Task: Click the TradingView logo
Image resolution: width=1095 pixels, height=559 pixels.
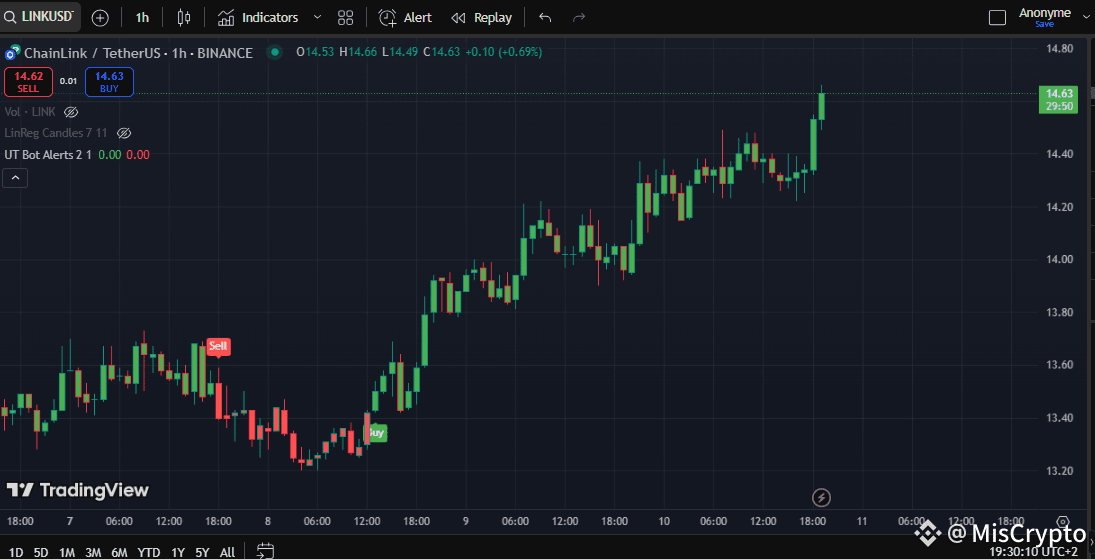Action: click(x=78, y=490)
